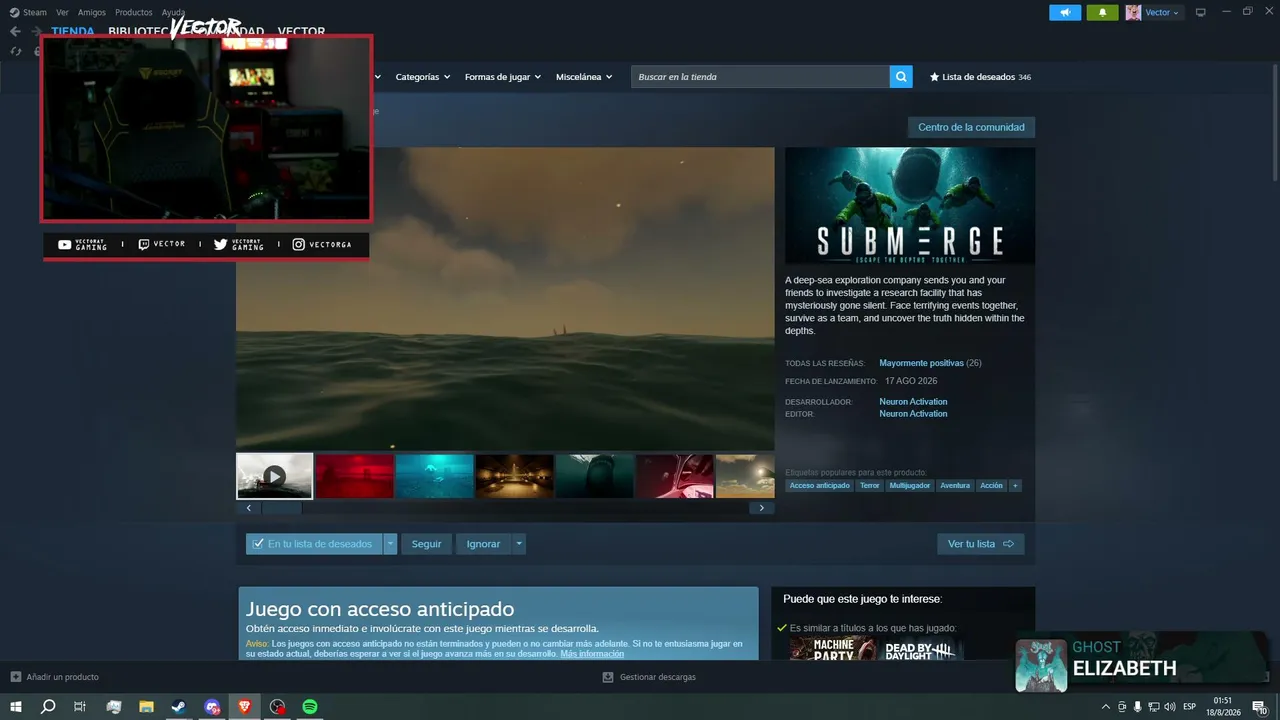Viewport: 1280px width, 720px height.
Task: Click Añadir un producto text
Action: pos(62,677)
